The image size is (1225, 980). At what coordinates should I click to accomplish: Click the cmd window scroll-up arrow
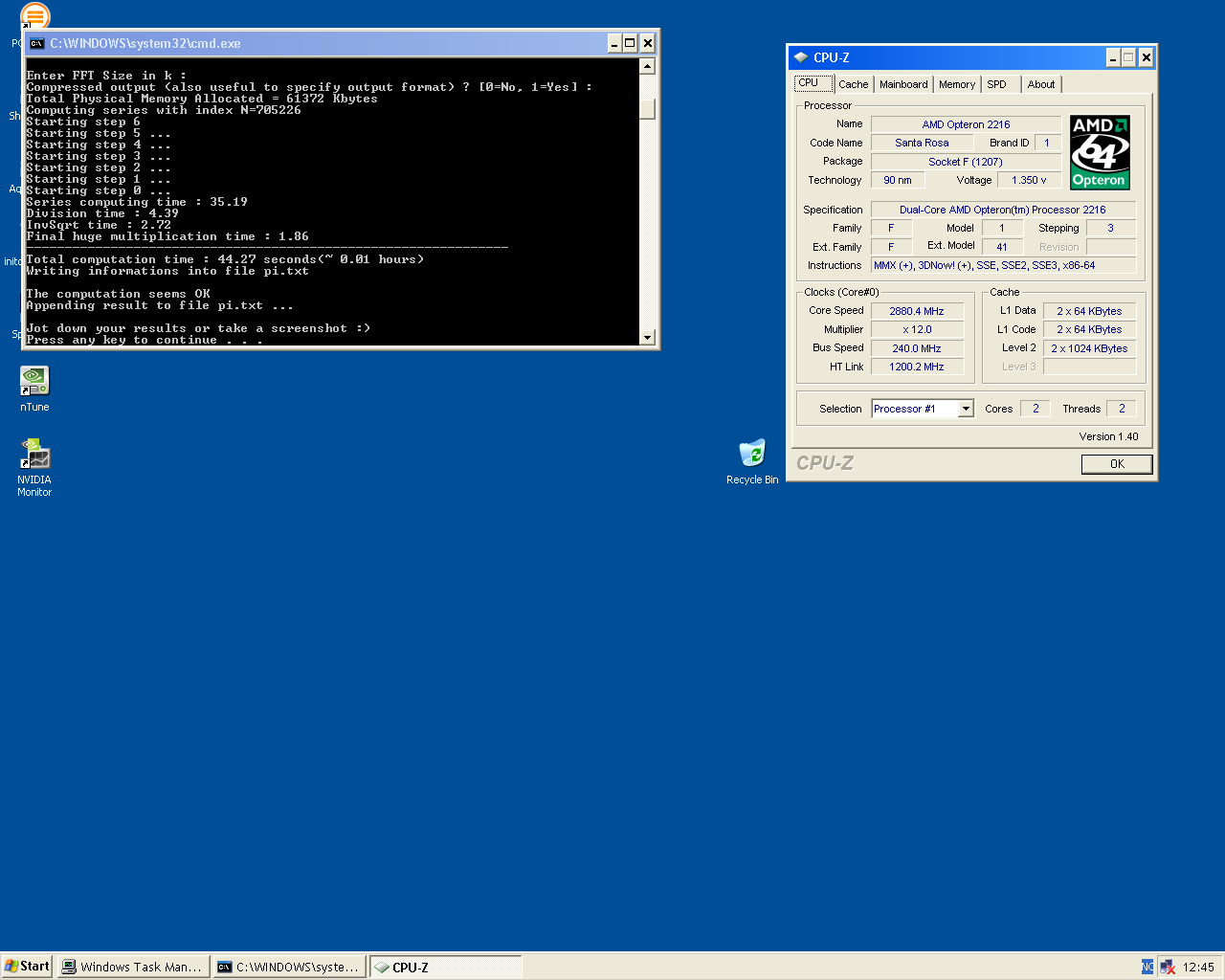648,66
